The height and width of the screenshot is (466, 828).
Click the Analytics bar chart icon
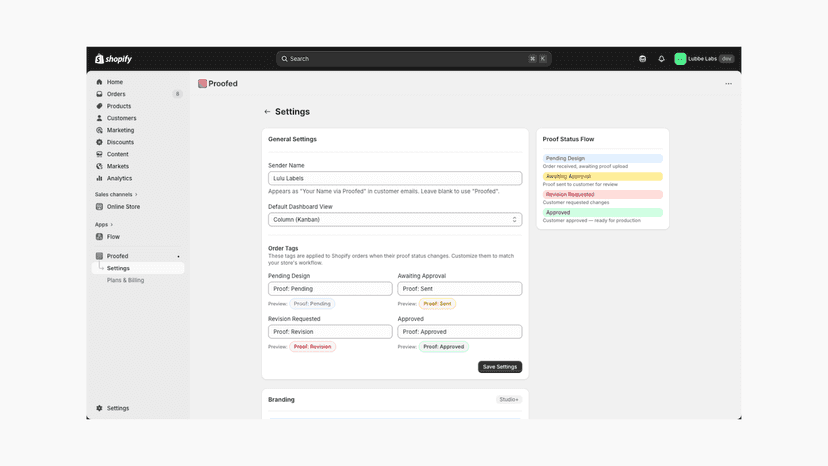99,179
